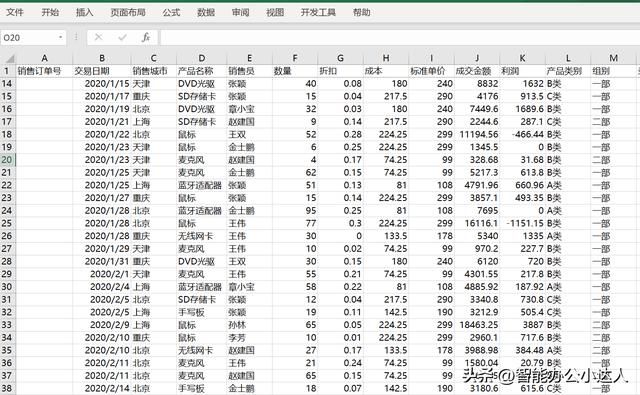Viewport: 640px width, 395px height.
Task: Select column J header
Action: pyautogui.click(x=477, y=58)
